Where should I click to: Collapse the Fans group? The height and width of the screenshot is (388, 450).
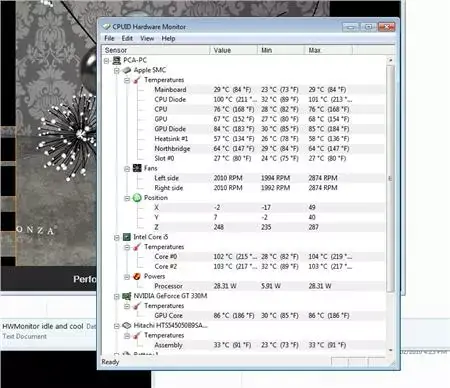click(127, 169)
